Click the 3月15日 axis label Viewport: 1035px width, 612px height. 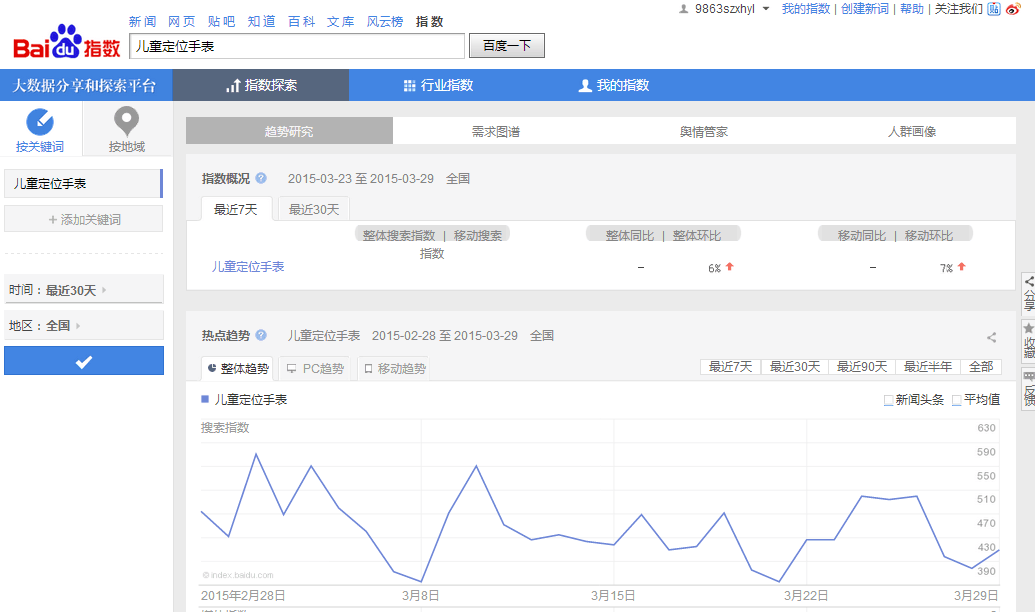click(x=613, y=595)
